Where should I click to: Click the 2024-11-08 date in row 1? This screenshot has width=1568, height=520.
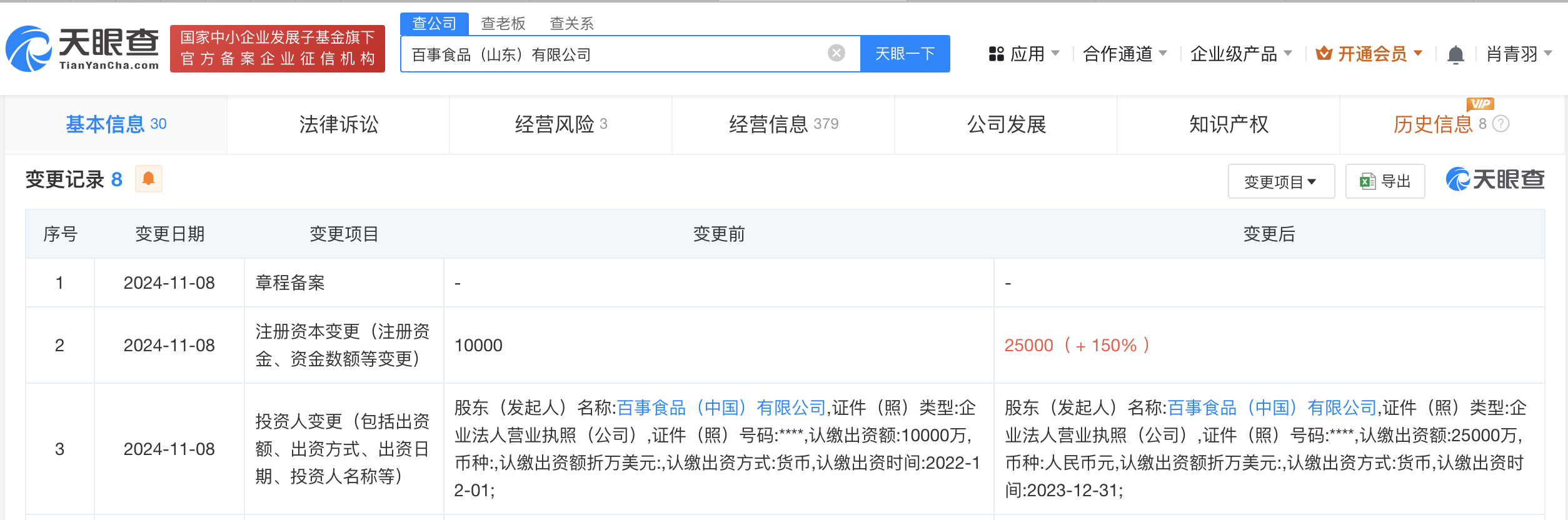169,282
